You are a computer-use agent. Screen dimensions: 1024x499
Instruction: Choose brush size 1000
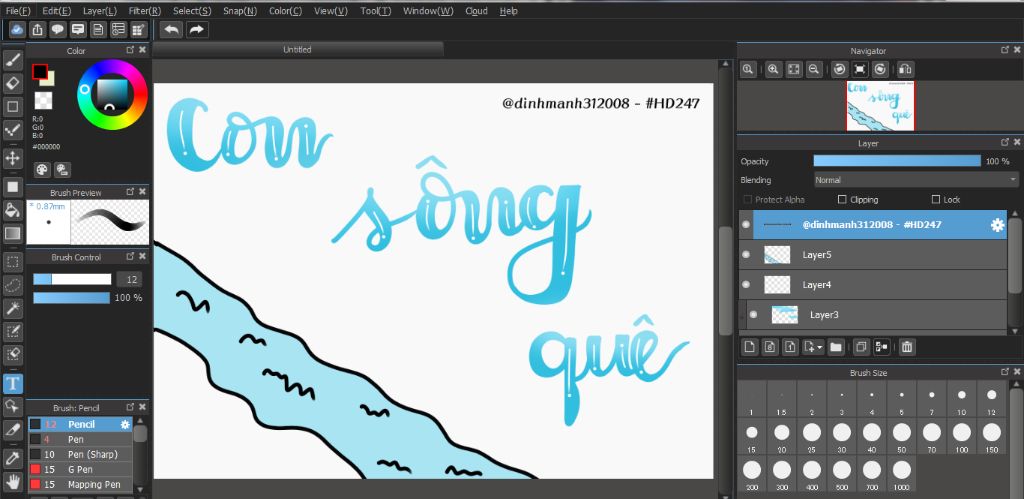901,473
